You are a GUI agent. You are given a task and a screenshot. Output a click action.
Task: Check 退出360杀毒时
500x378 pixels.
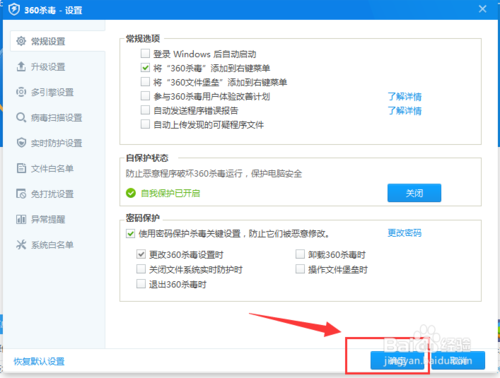click(x=141, y=284)
